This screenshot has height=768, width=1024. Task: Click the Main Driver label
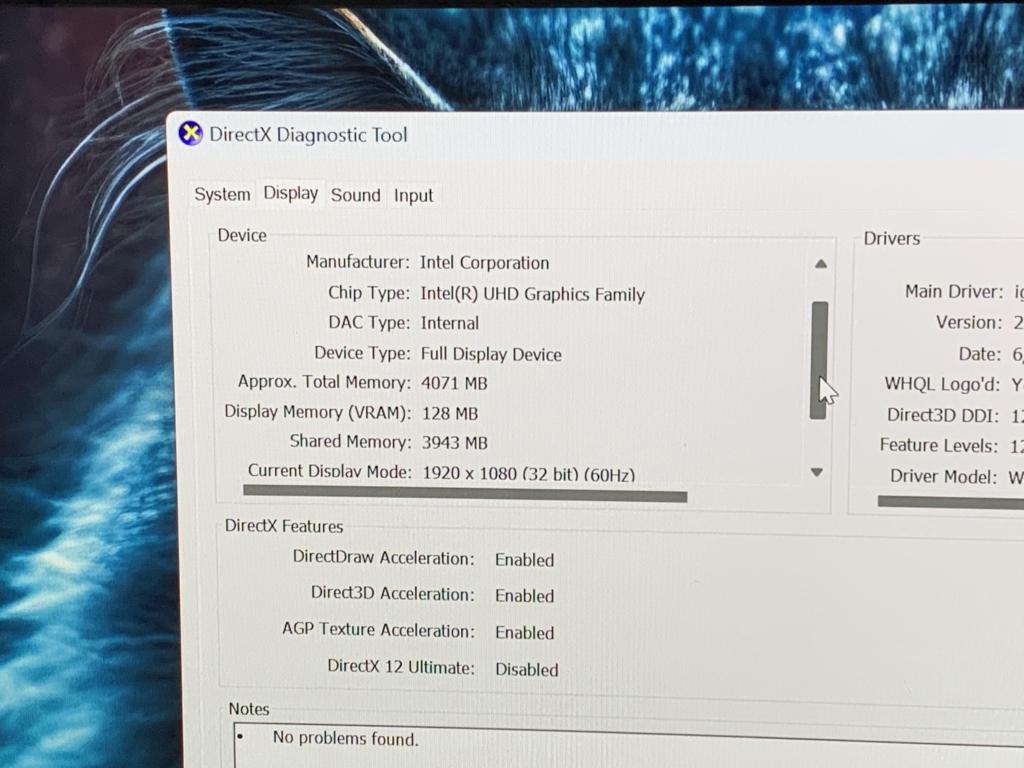pyautogui.click(x=954, y=292)
